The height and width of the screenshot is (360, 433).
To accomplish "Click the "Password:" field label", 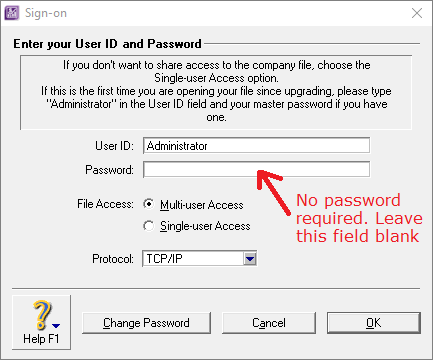I will (x=109, y=170).
